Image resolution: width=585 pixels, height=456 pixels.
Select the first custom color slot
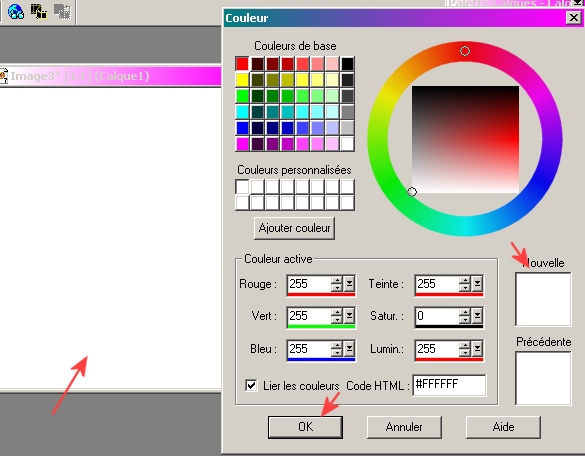click(242, 187)
